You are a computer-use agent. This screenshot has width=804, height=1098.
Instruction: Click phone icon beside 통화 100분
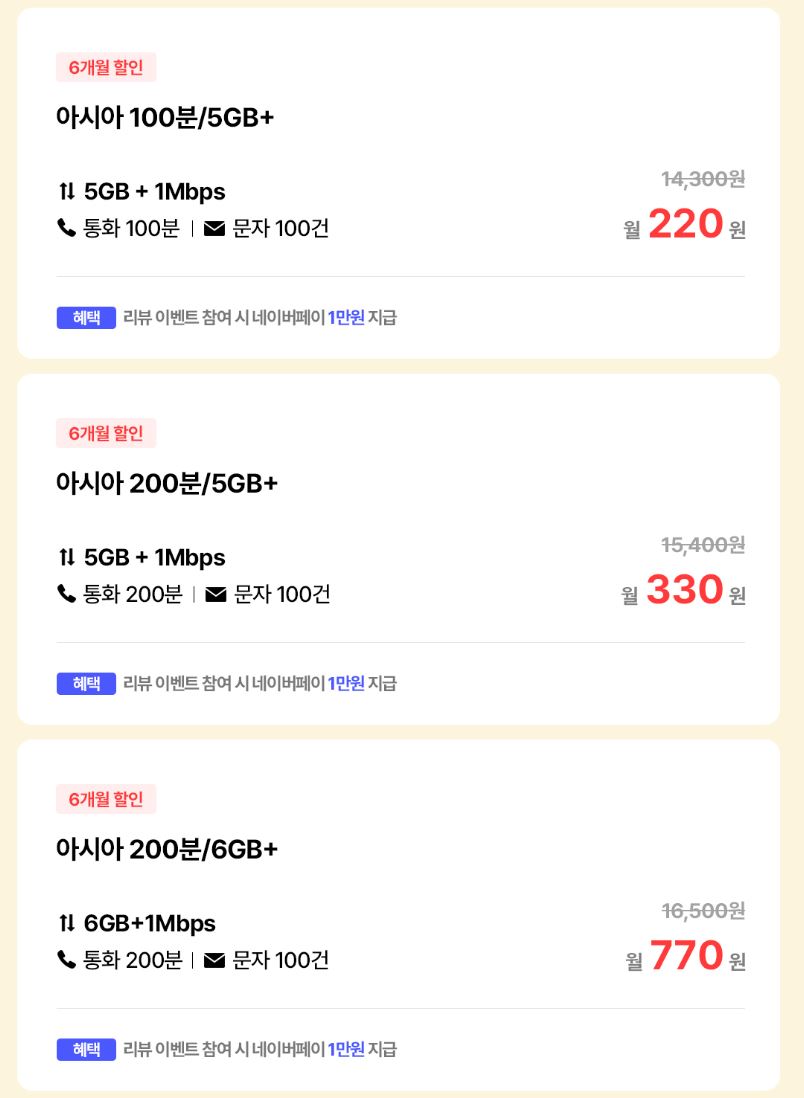(x=67, y=229)
